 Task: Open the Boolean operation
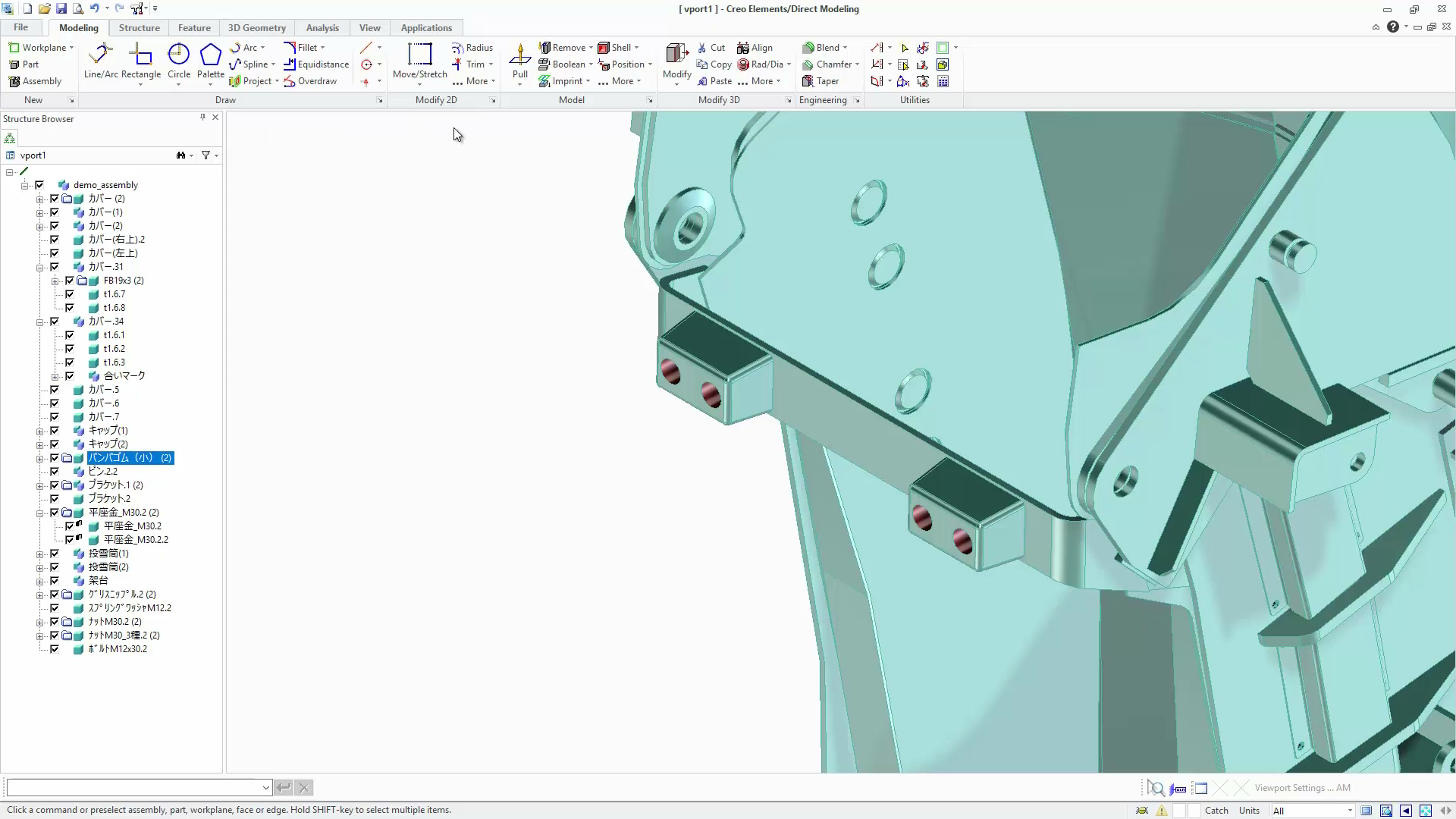[562, 64]
